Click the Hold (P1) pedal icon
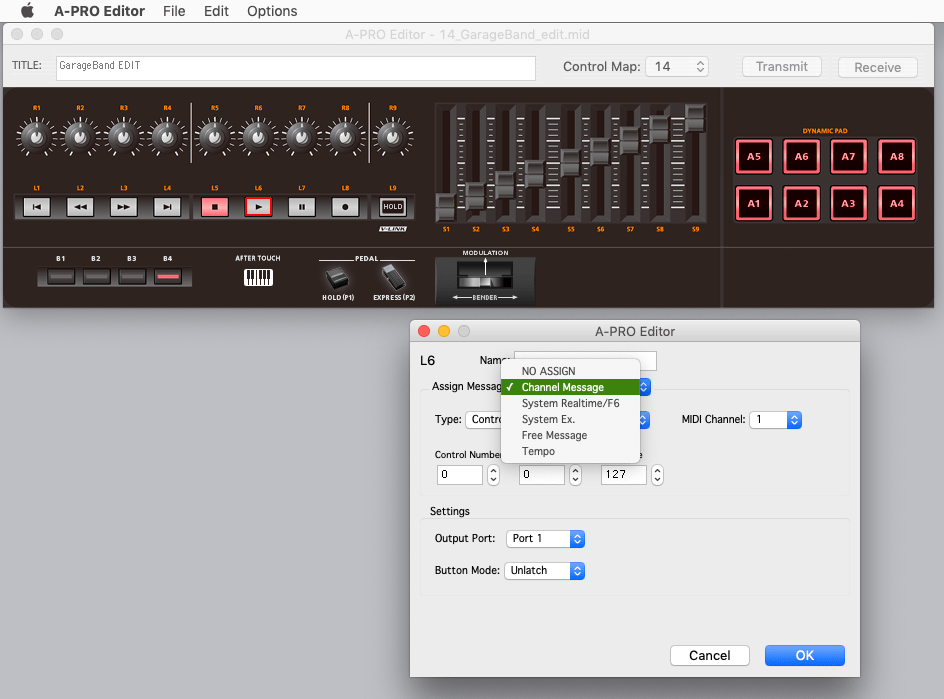This screenshot has height=699, width=944. pyautogui.click(x=337, y=277)
